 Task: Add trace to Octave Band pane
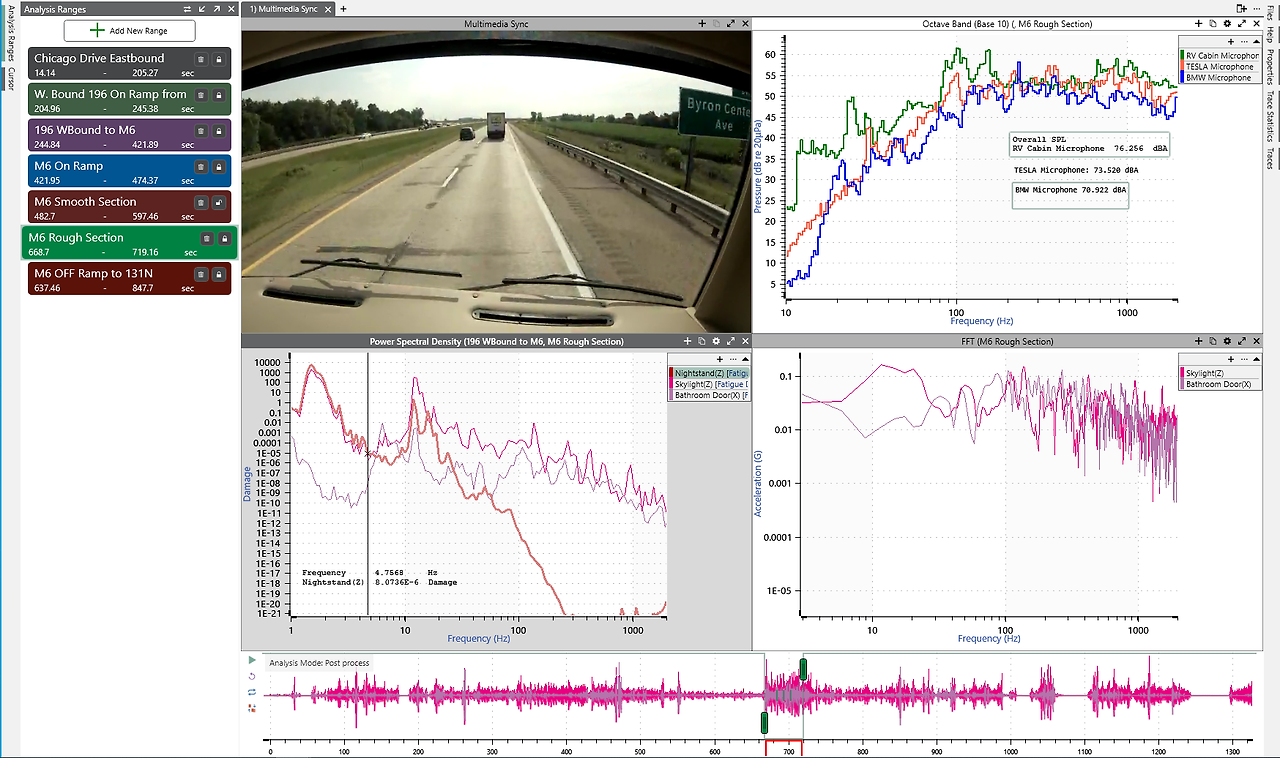point(1199,23)
